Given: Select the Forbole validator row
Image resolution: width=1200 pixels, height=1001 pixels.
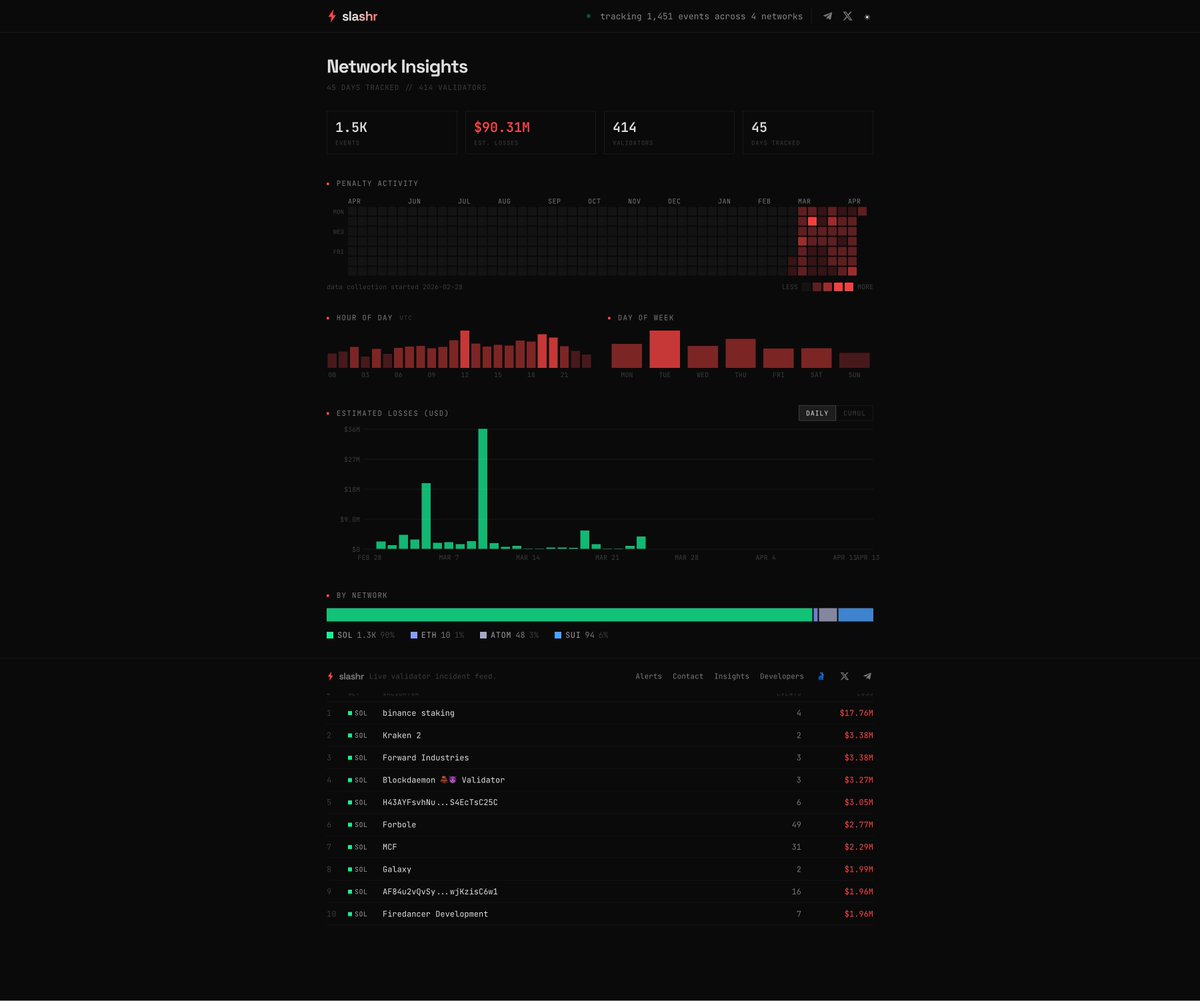Looking at the screenshot, I should tap(600, 825).
